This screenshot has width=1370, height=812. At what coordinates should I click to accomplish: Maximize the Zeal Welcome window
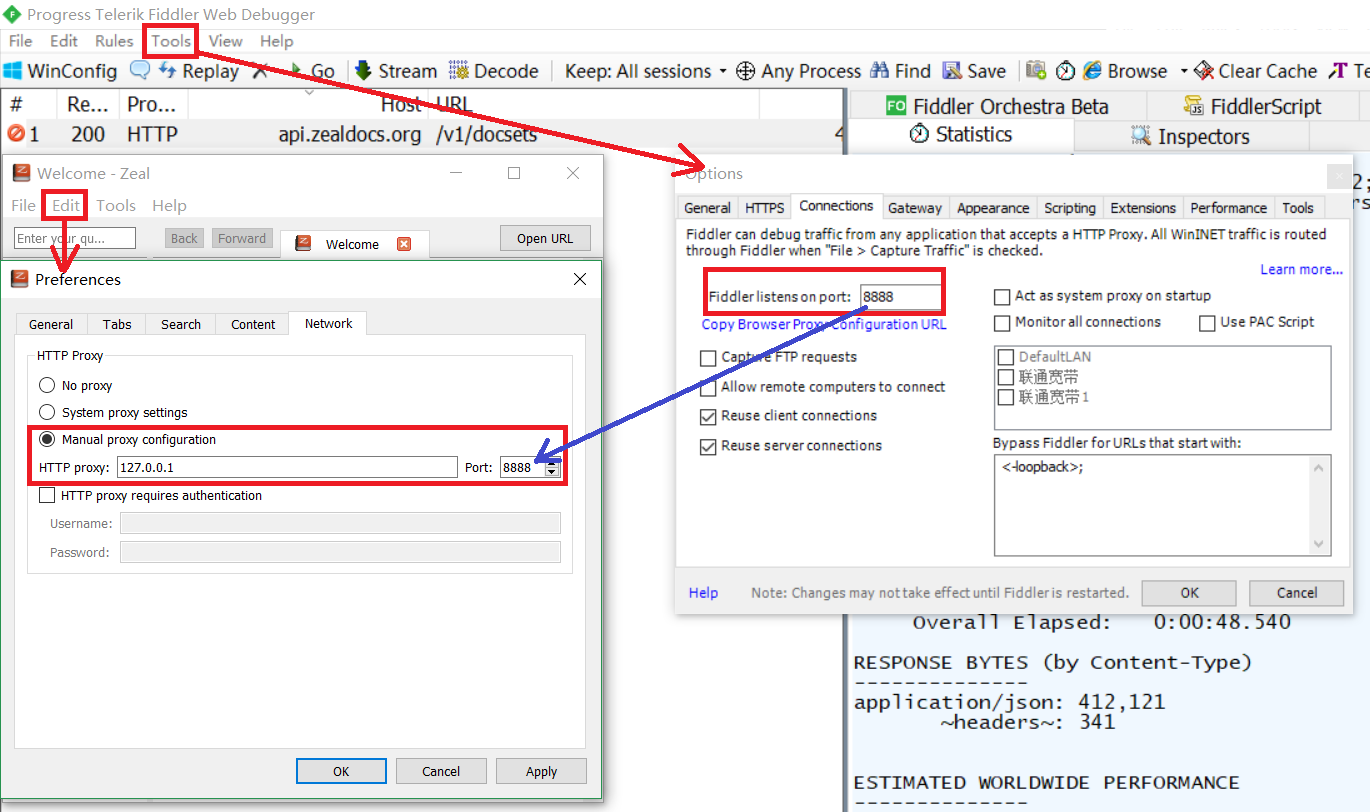pyautogui.click(x=514, y=173)
